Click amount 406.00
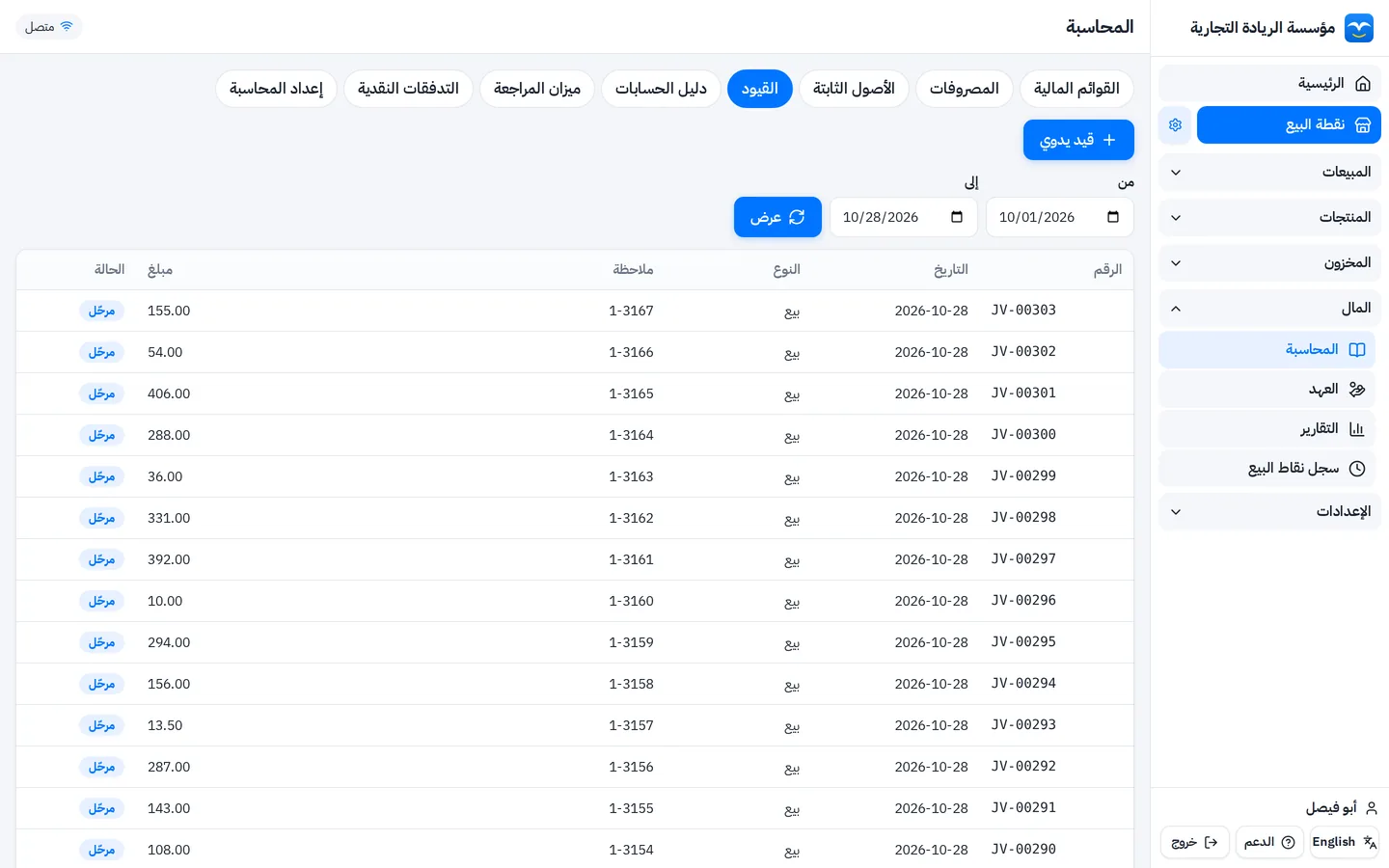The height and width of the screenshot is (868, 1389). pyautogui.click(x=169, y=393)
